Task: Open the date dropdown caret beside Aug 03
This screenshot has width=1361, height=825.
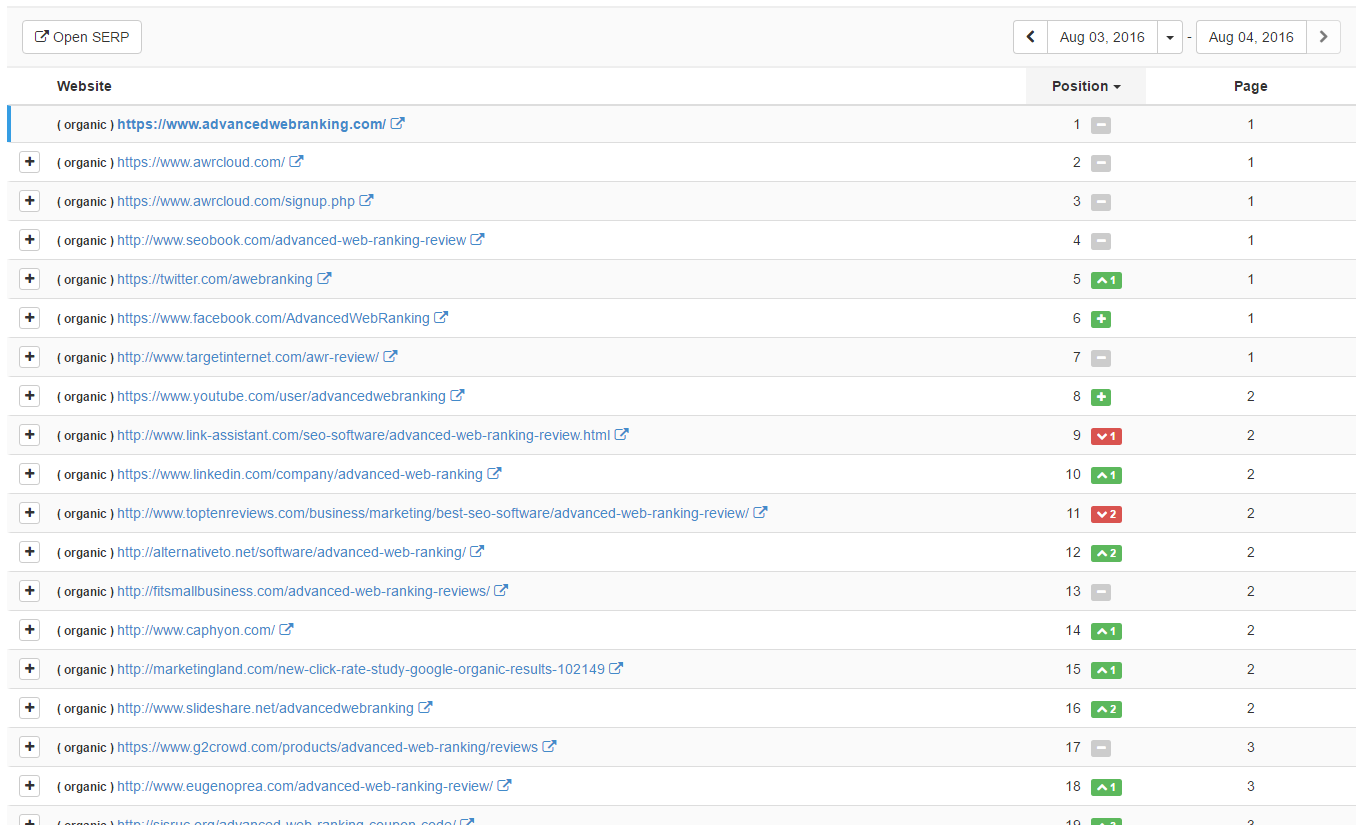Action: coord(1170,37)
